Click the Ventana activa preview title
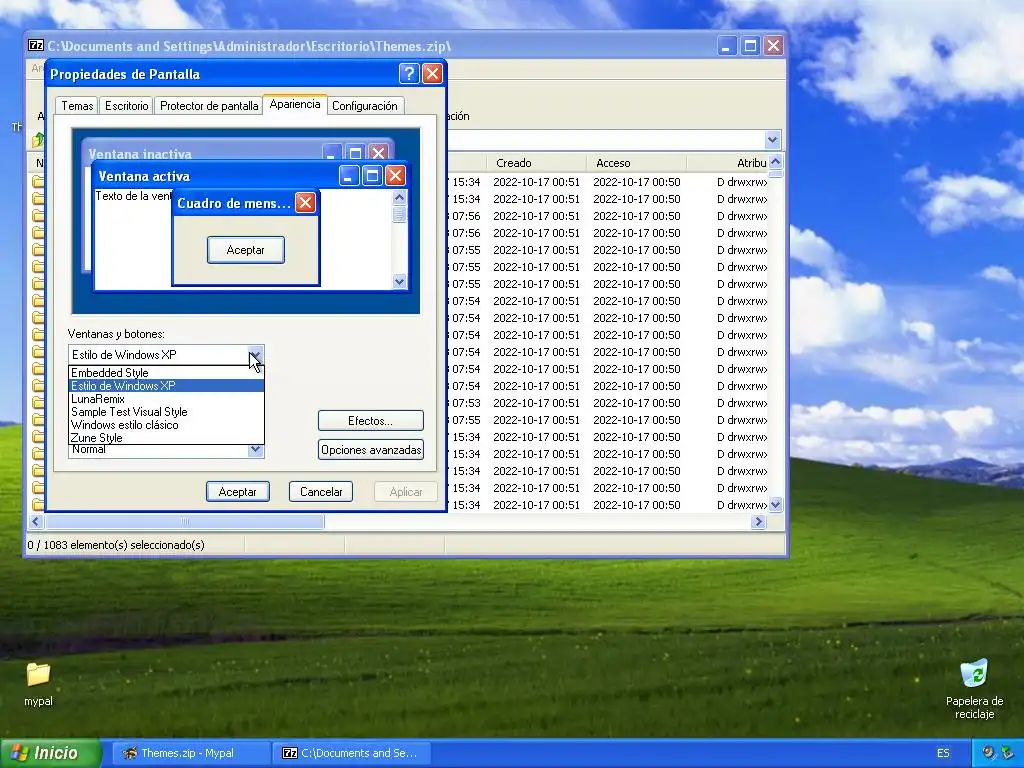The height and width of the screenshot is (768, 1024). click(144, 176)
